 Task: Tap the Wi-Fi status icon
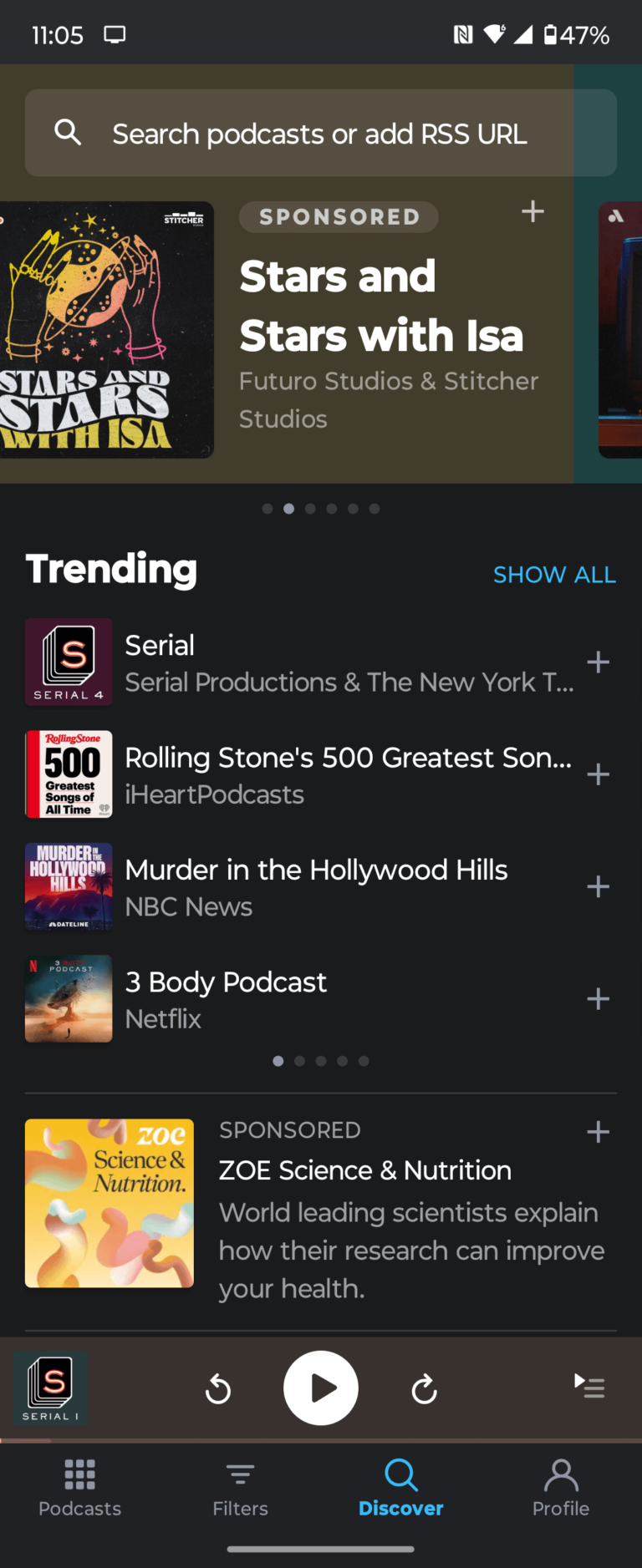tap(495, 34)
